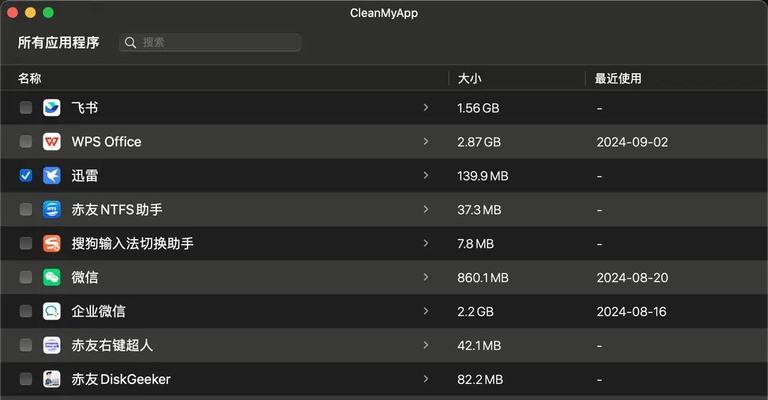The width and height of the screenshot is (768, 400).
Task: Enable the 企业微信 checkbox
Action: click(25, 311)
